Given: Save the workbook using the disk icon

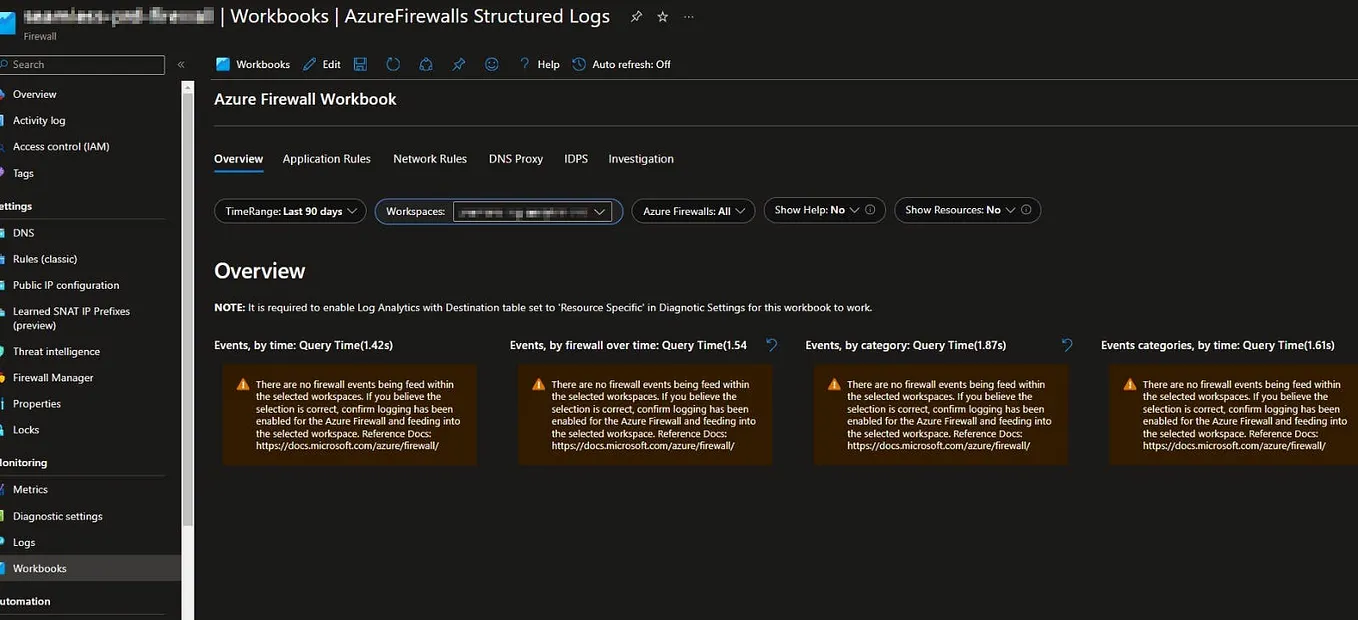Looking at the screenshot, I should click(360, 63).
